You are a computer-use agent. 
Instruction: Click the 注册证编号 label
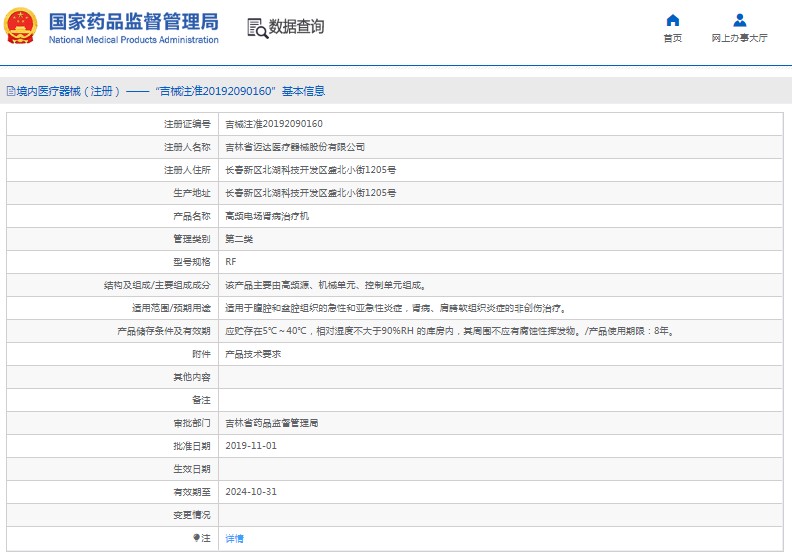click(187, 124)
